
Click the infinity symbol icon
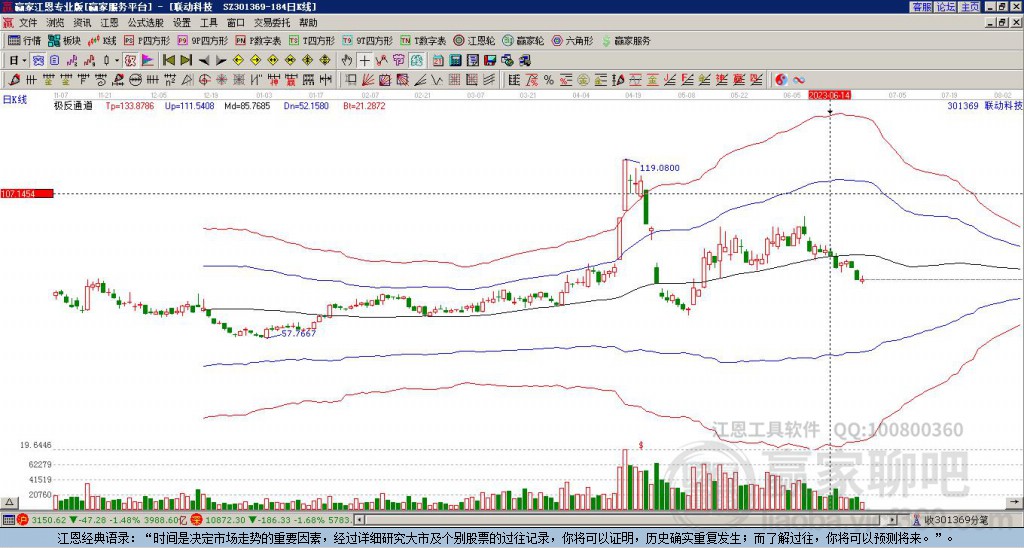(799, 80)
